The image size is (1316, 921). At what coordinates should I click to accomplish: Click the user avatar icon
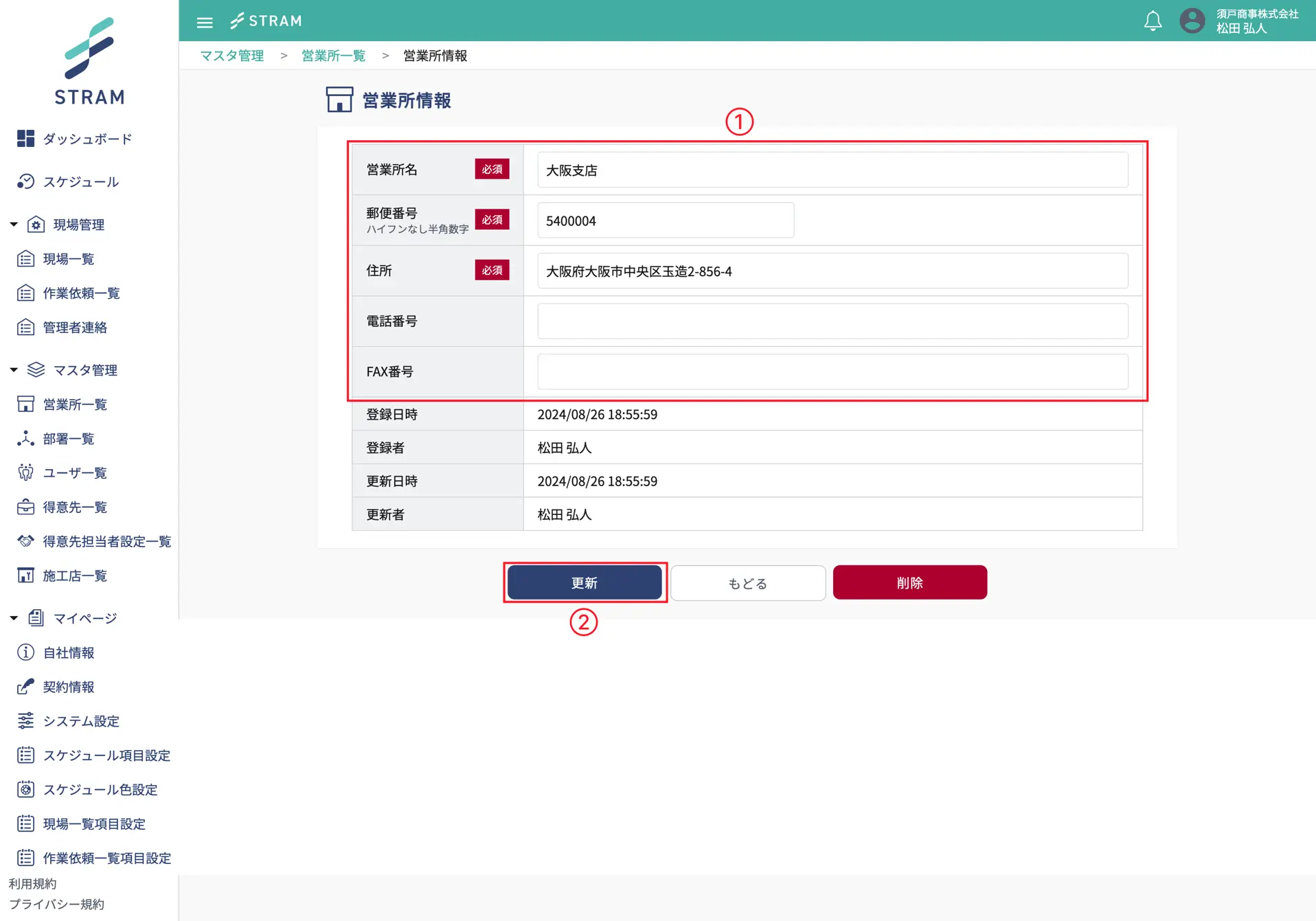1192,21
